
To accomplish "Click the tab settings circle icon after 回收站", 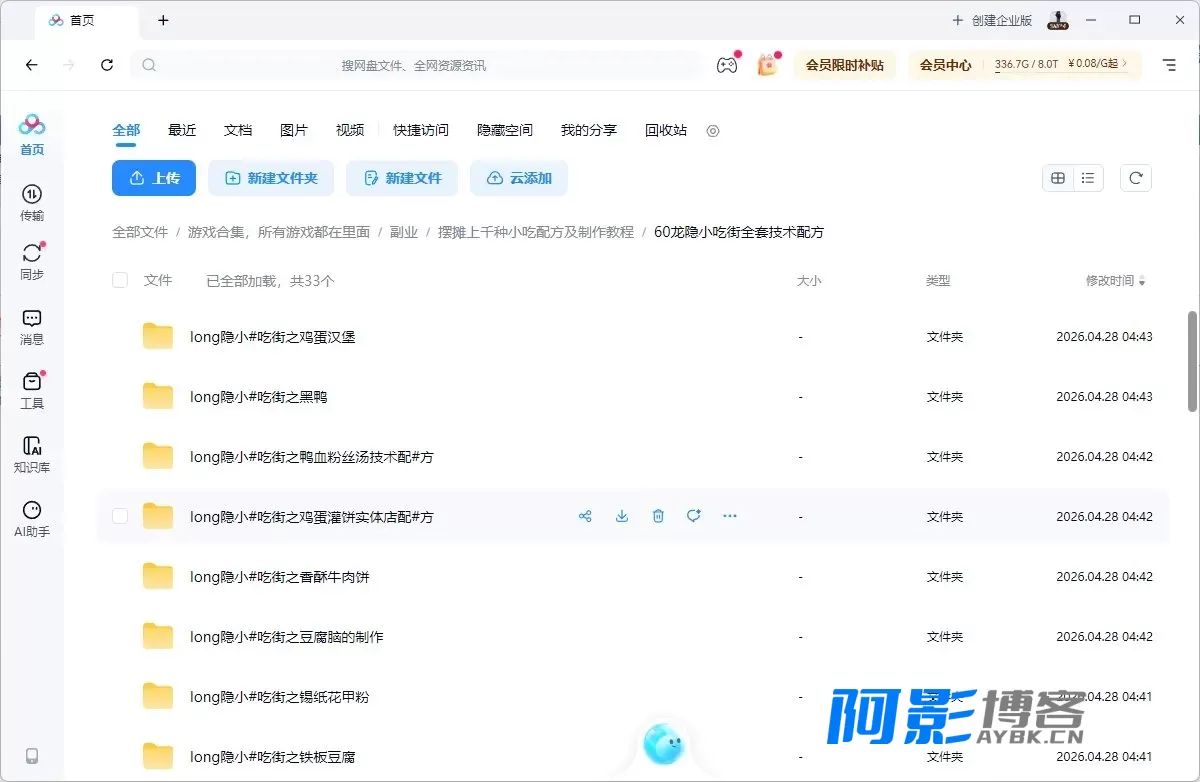I will [713, 131].
